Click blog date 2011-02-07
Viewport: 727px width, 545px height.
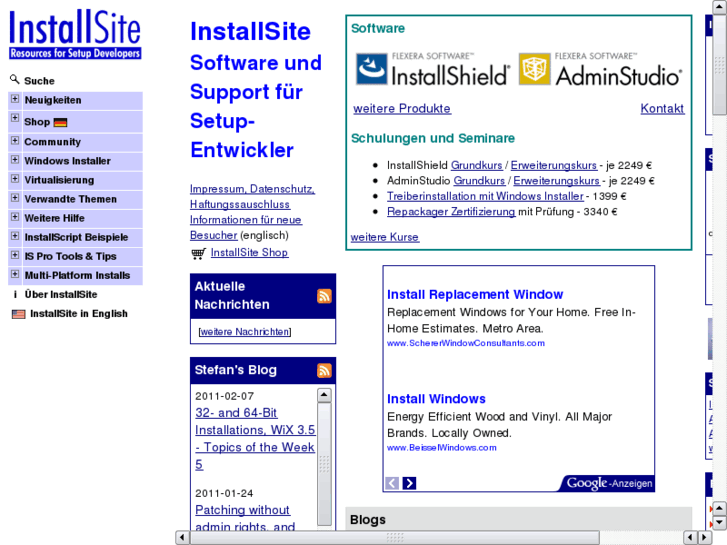tap(224, 396)
